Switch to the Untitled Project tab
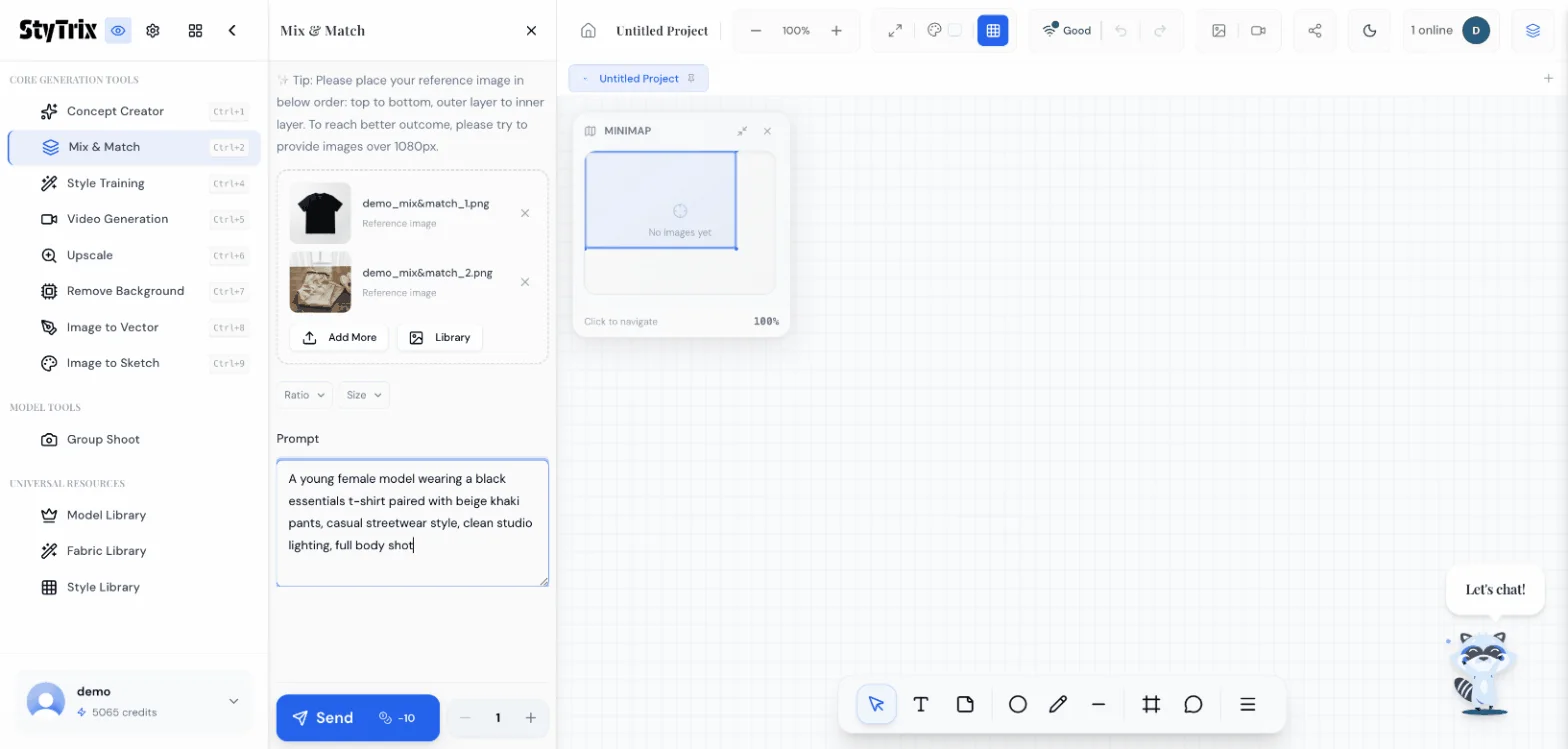Image resolution: width=1568 pixels, height=749 pixels. 638,78
